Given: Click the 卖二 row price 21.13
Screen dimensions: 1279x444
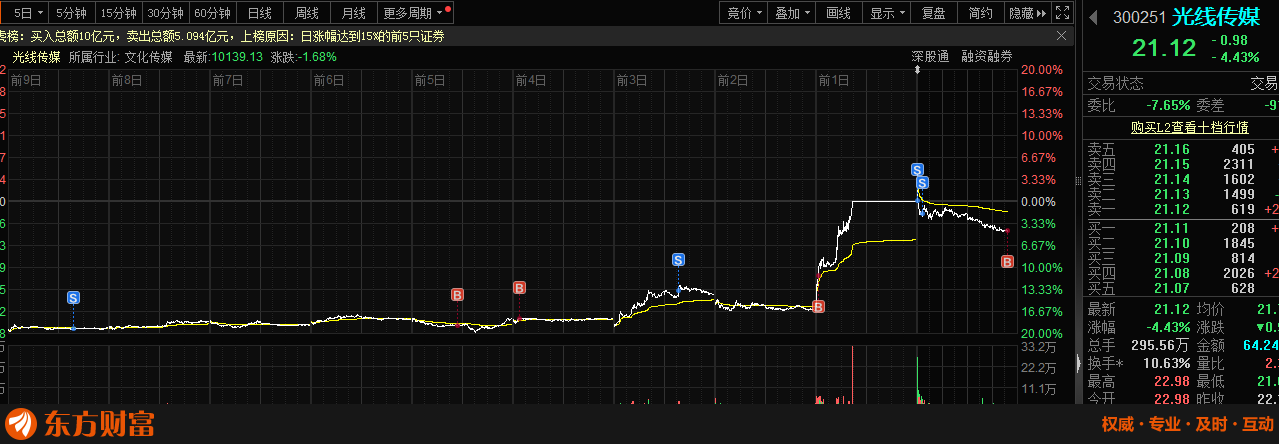Looking at the screenshot, I should [1172, 194].
